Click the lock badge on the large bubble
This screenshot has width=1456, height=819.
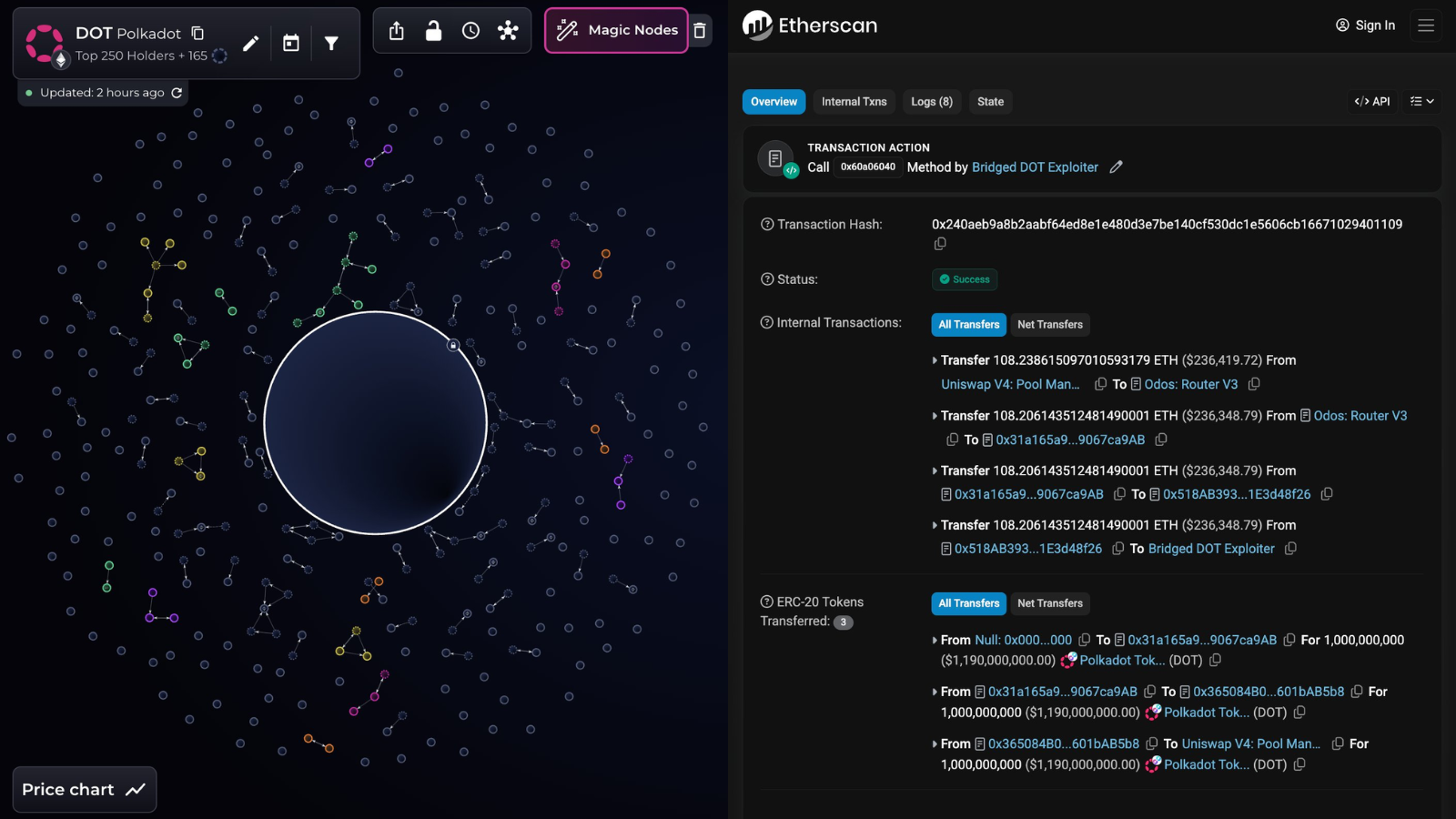click(453, 345)
